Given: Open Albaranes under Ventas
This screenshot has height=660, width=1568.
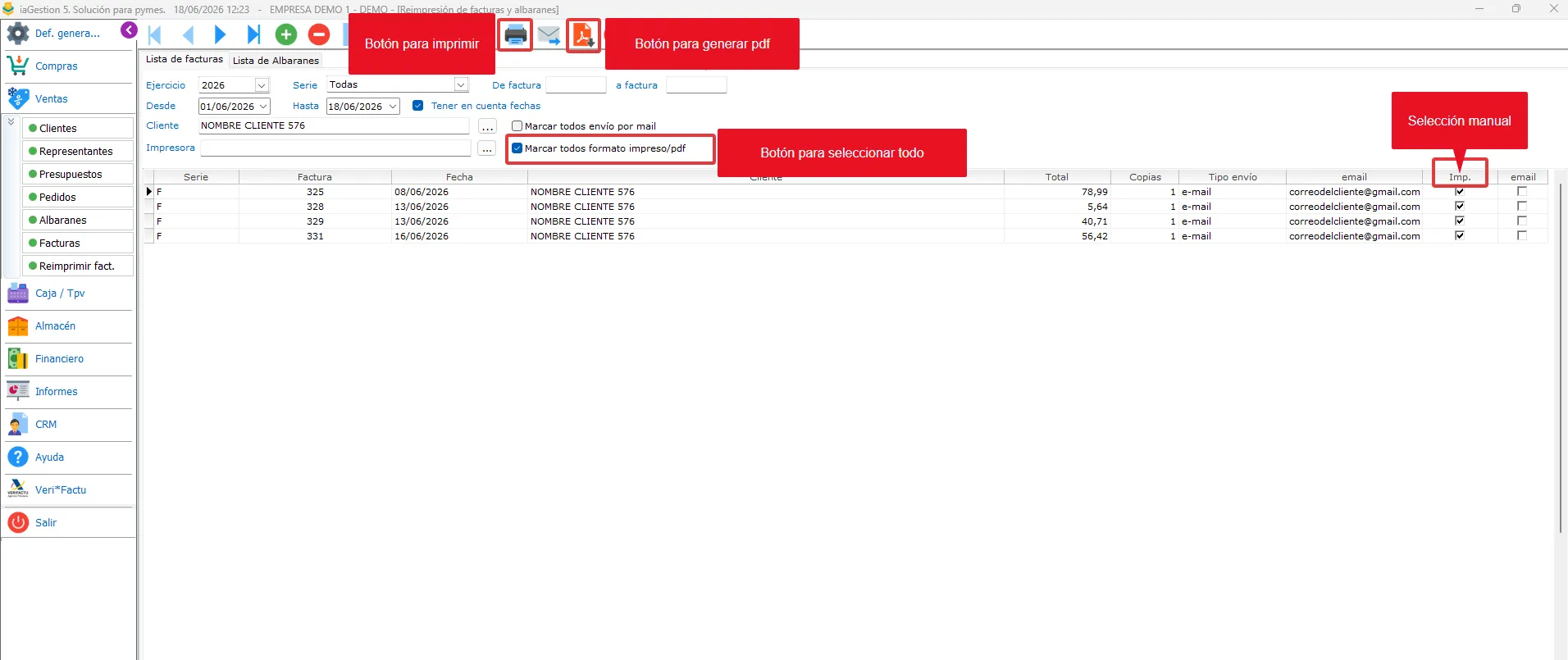Looking at the screenshot, I should (x=78, y=220).
